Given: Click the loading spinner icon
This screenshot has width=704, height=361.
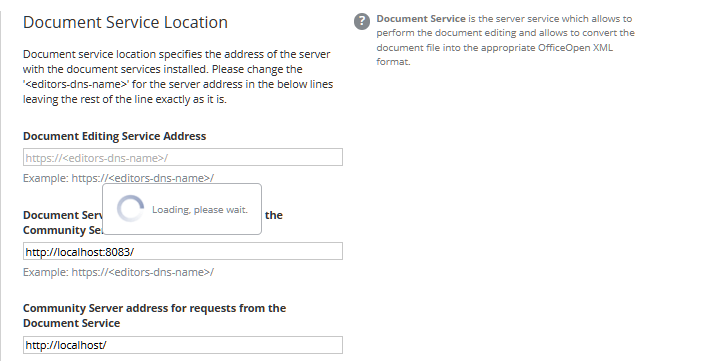Looking at the screenshot, I should click(130, 209).
